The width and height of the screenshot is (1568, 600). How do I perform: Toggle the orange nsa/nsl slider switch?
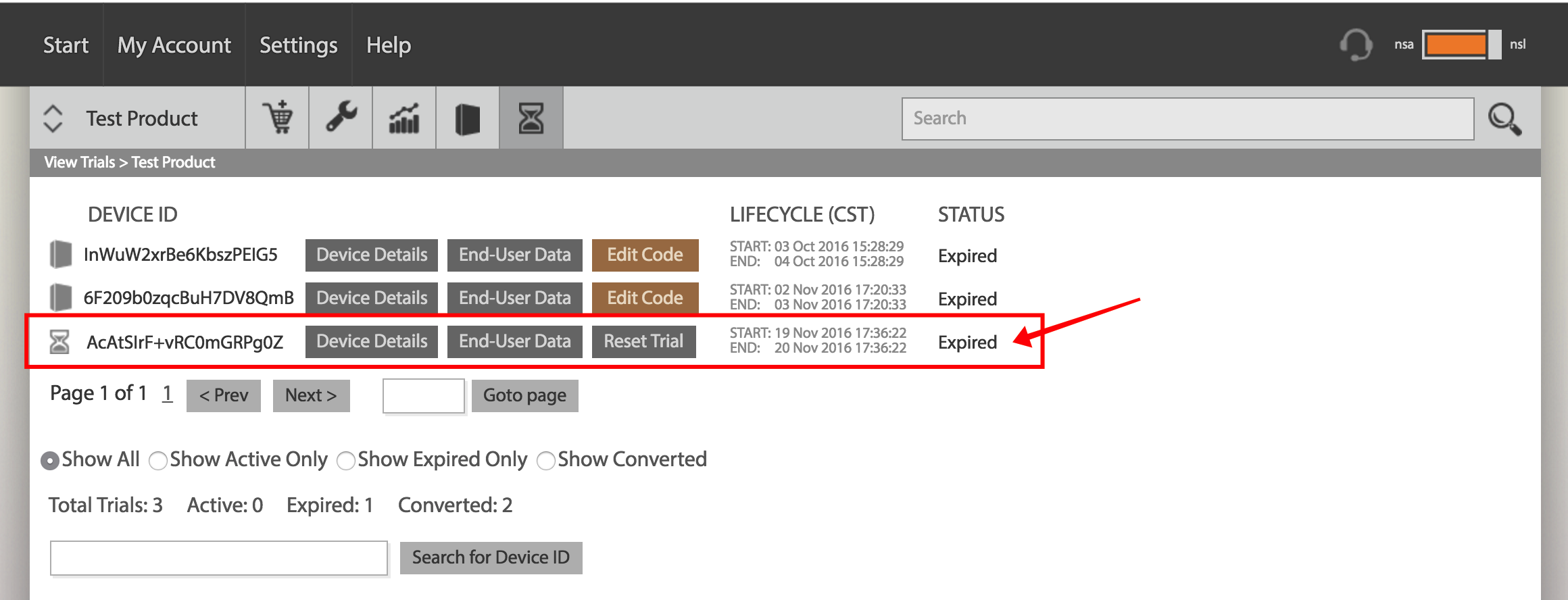pyautogui.click(x=1461, y=45)
